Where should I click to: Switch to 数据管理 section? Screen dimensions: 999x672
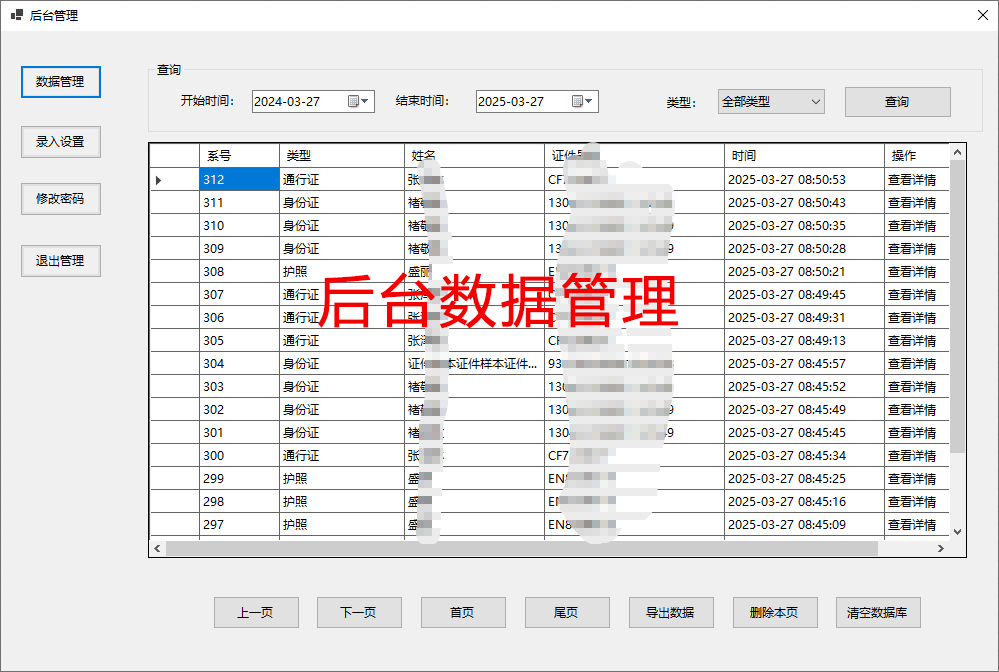click(x=60, y=81)
